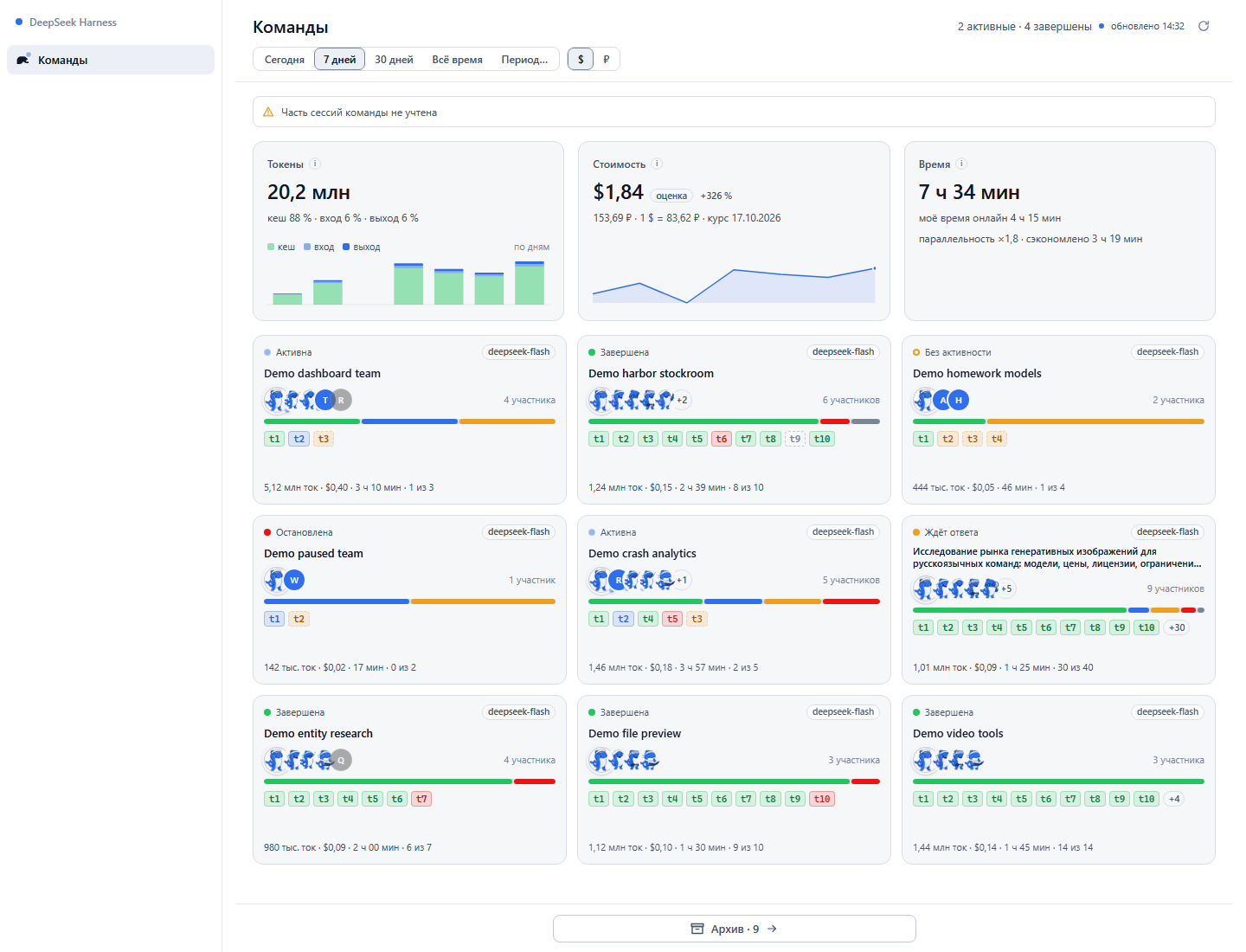Select the 7 дней period tab
Viewport: 1246px width, 952px height.
tap(339, 59)
